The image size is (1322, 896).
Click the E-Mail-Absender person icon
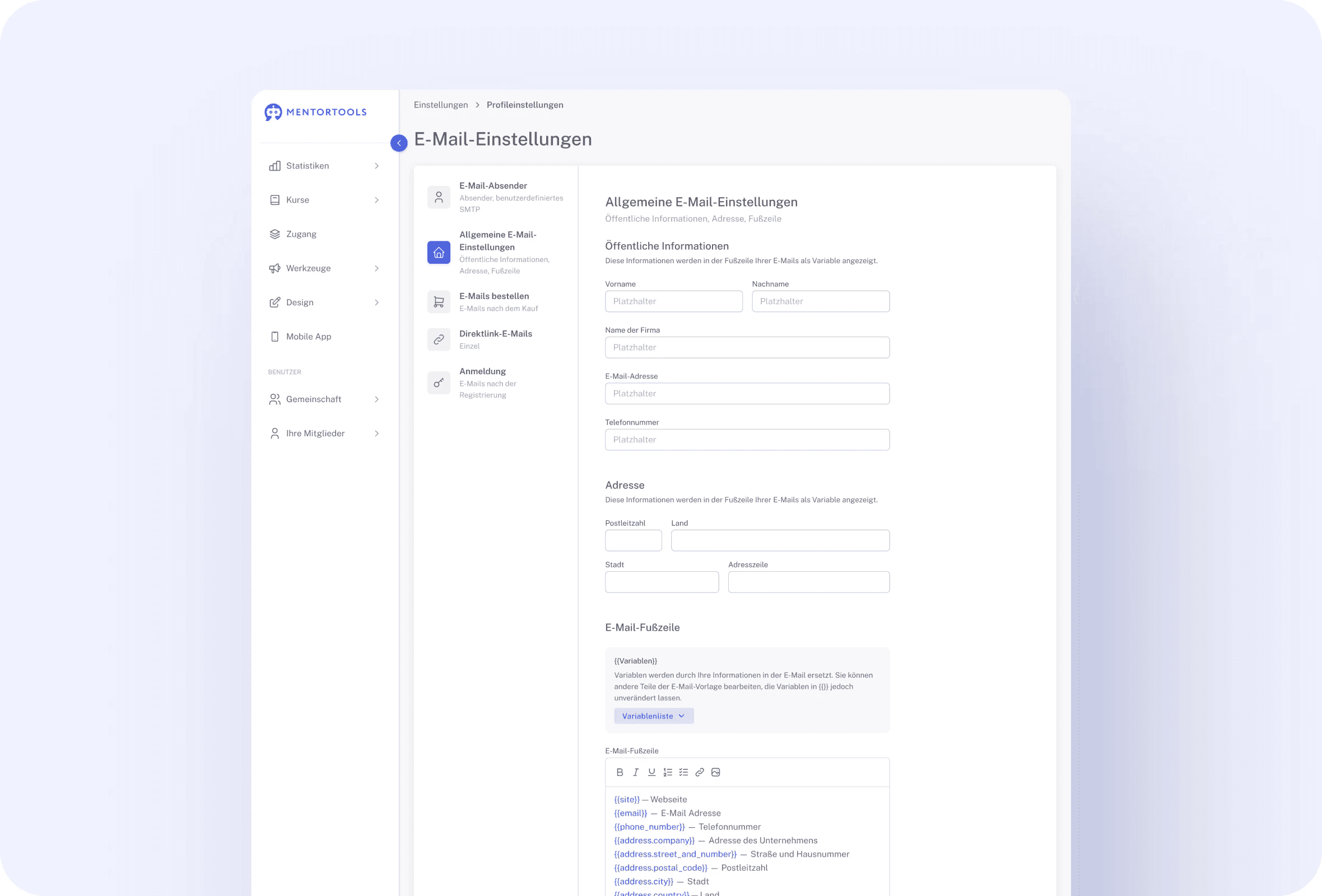pos(439,197)
